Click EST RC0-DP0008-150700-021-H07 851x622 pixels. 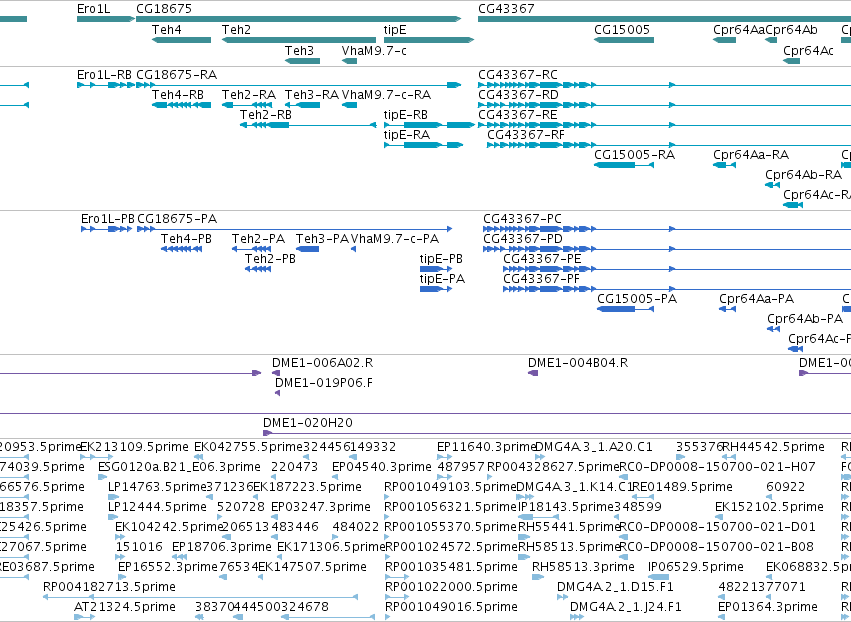[x=717, y=467]
